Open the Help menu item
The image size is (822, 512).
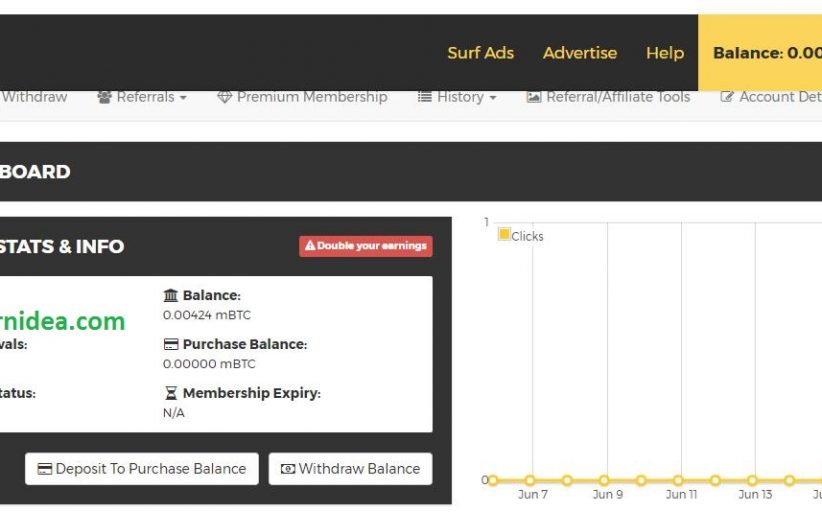point(665,53)
